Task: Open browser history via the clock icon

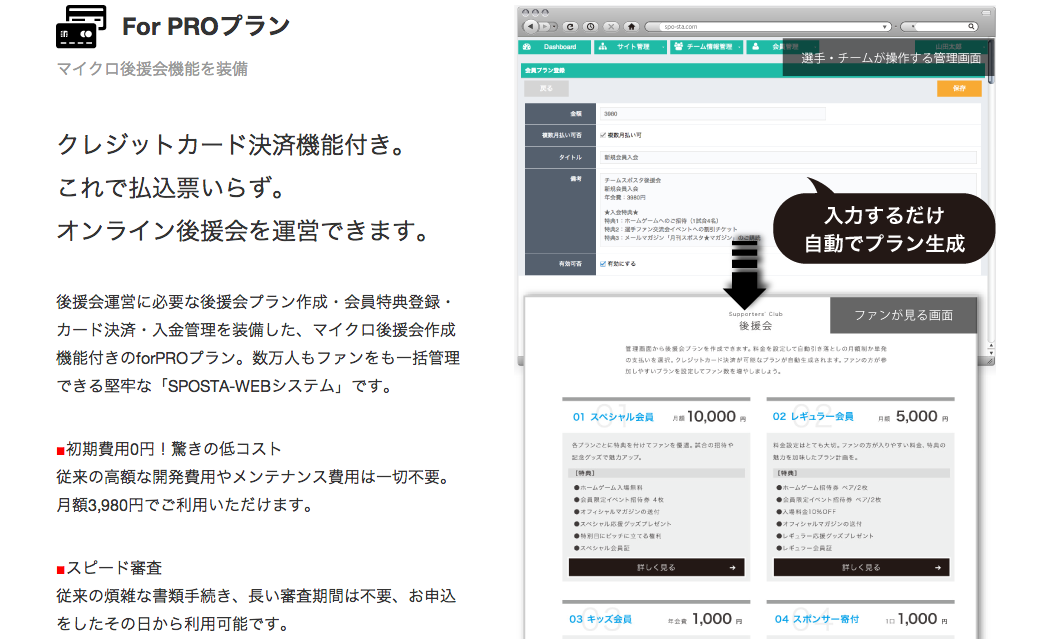Action: 591,27
